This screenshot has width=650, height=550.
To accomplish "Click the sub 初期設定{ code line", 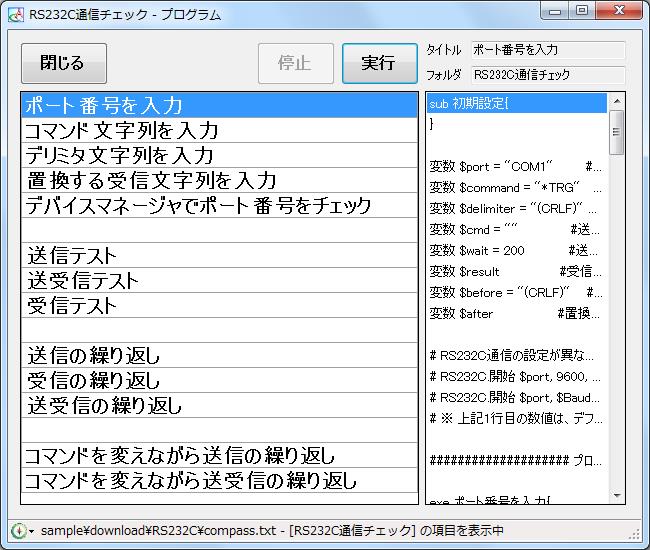I will 516,103.
